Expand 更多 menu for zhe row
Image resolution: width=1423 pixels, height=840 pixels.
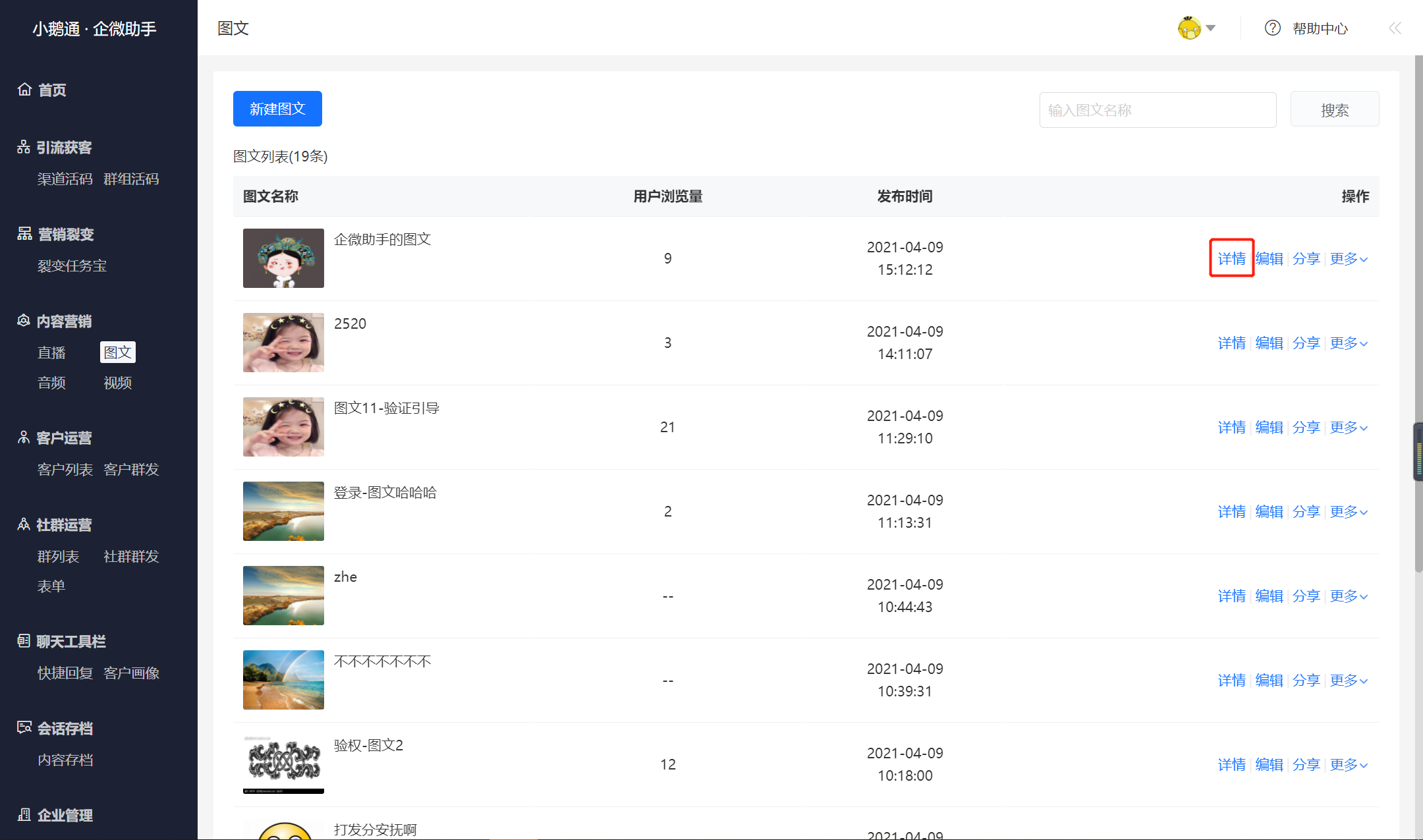(x=1349, y=596)
